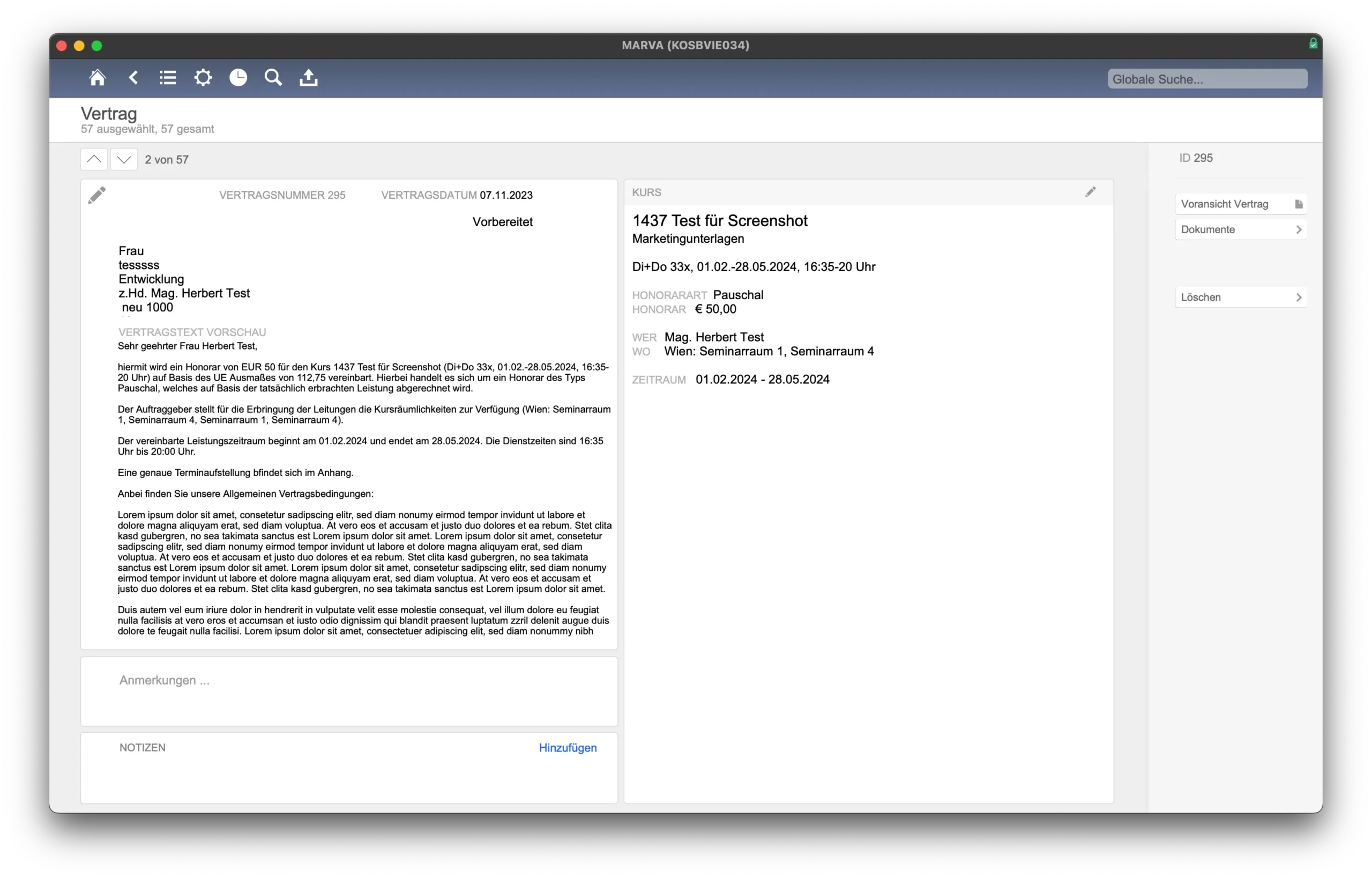Image resolution: width=1372 pixels, height=878 pixels.
Task: Click Marketingunterlagen subtitle
Action: 688,239
